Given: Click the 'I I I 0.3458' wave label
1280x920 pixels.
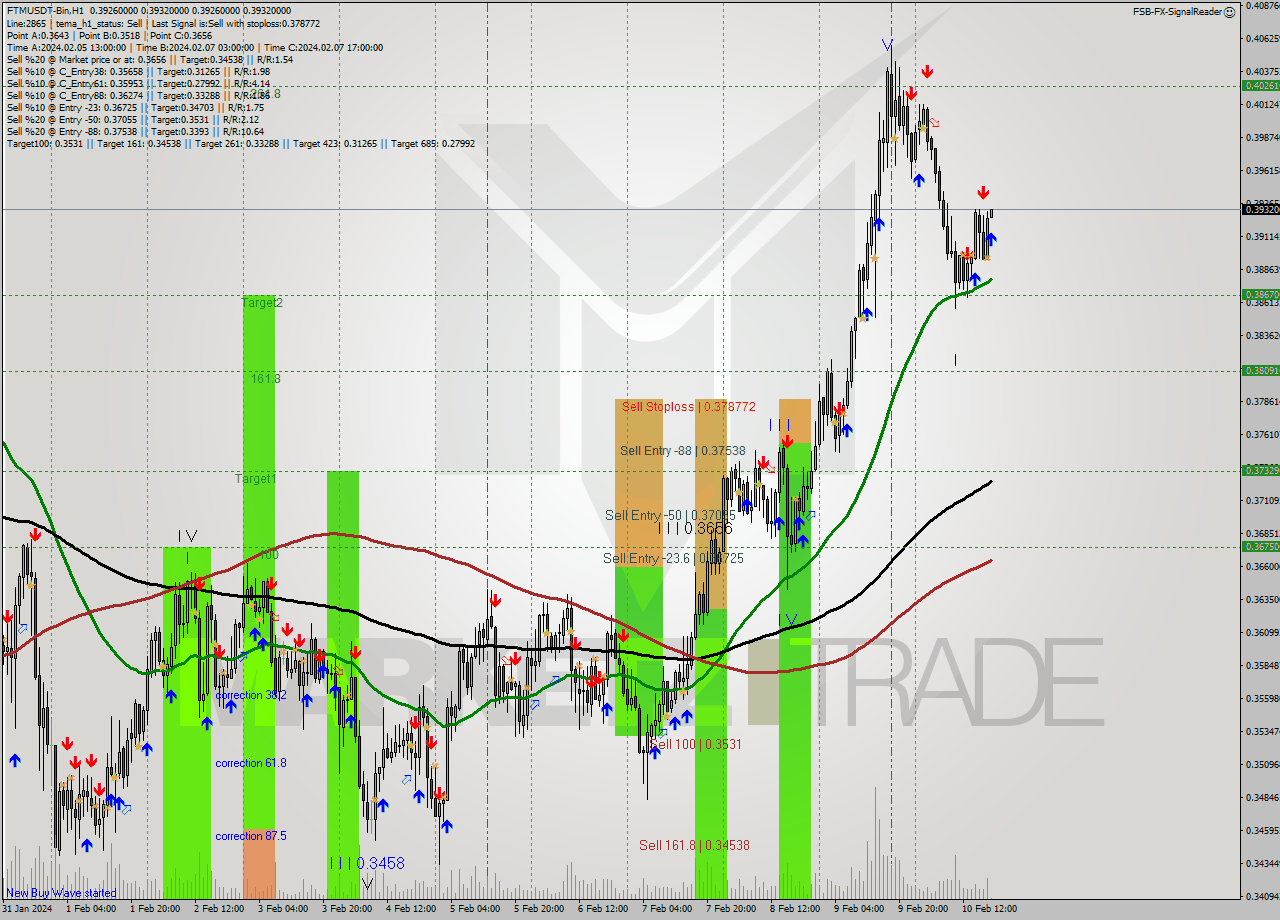Looking at the screenshot, I should 367,863.
